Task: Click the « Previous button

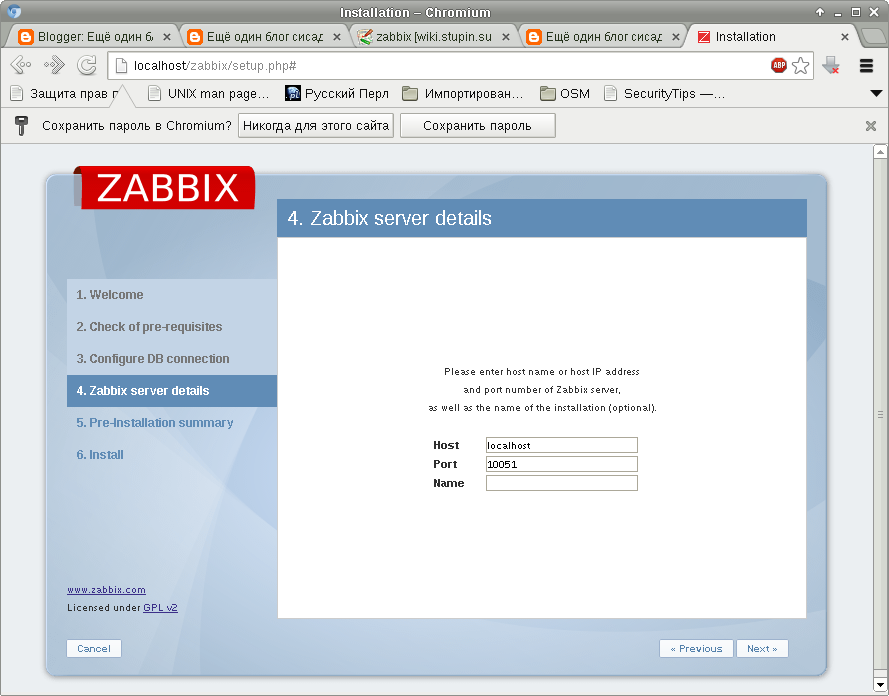Action: (696, 648)
